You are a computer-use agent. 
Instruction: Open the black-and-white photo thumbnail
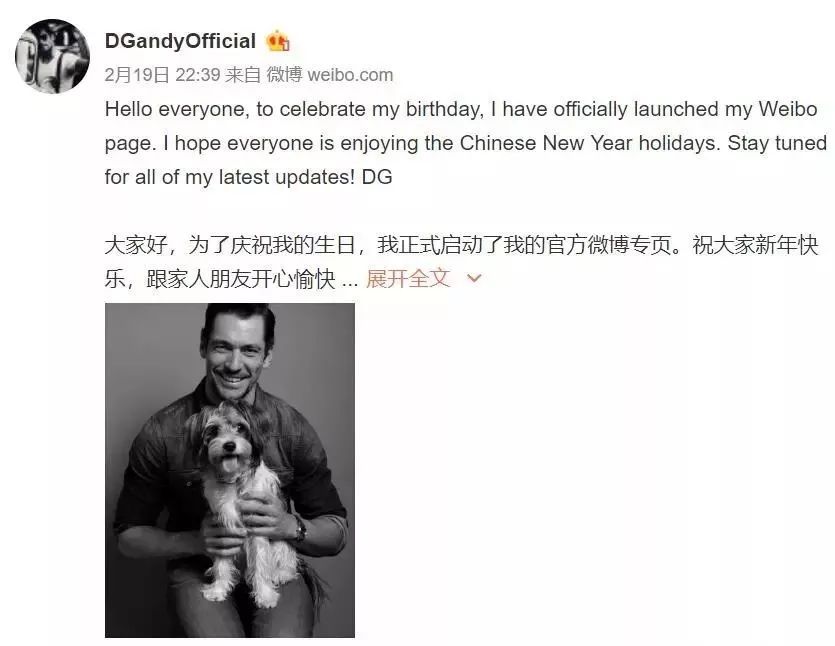coord(230,470)
